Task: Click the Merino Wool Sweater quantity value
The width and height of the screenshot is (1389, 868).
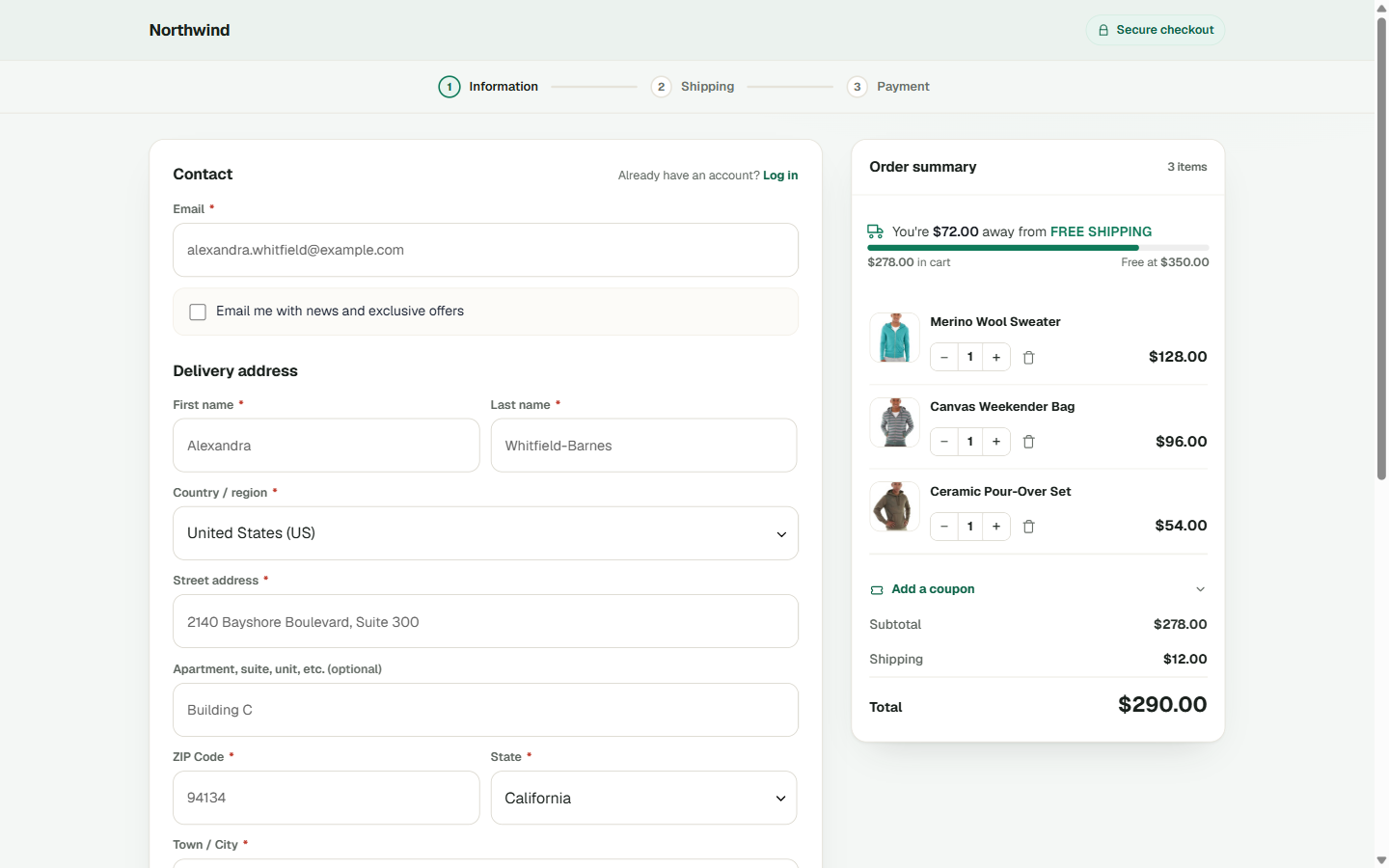Action: [970, 357]
